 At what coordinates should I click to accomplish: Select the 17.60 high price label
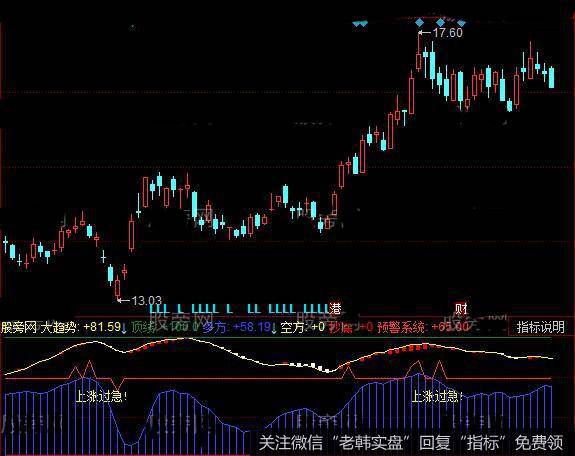pyautogui.click(x=448, y=33)
